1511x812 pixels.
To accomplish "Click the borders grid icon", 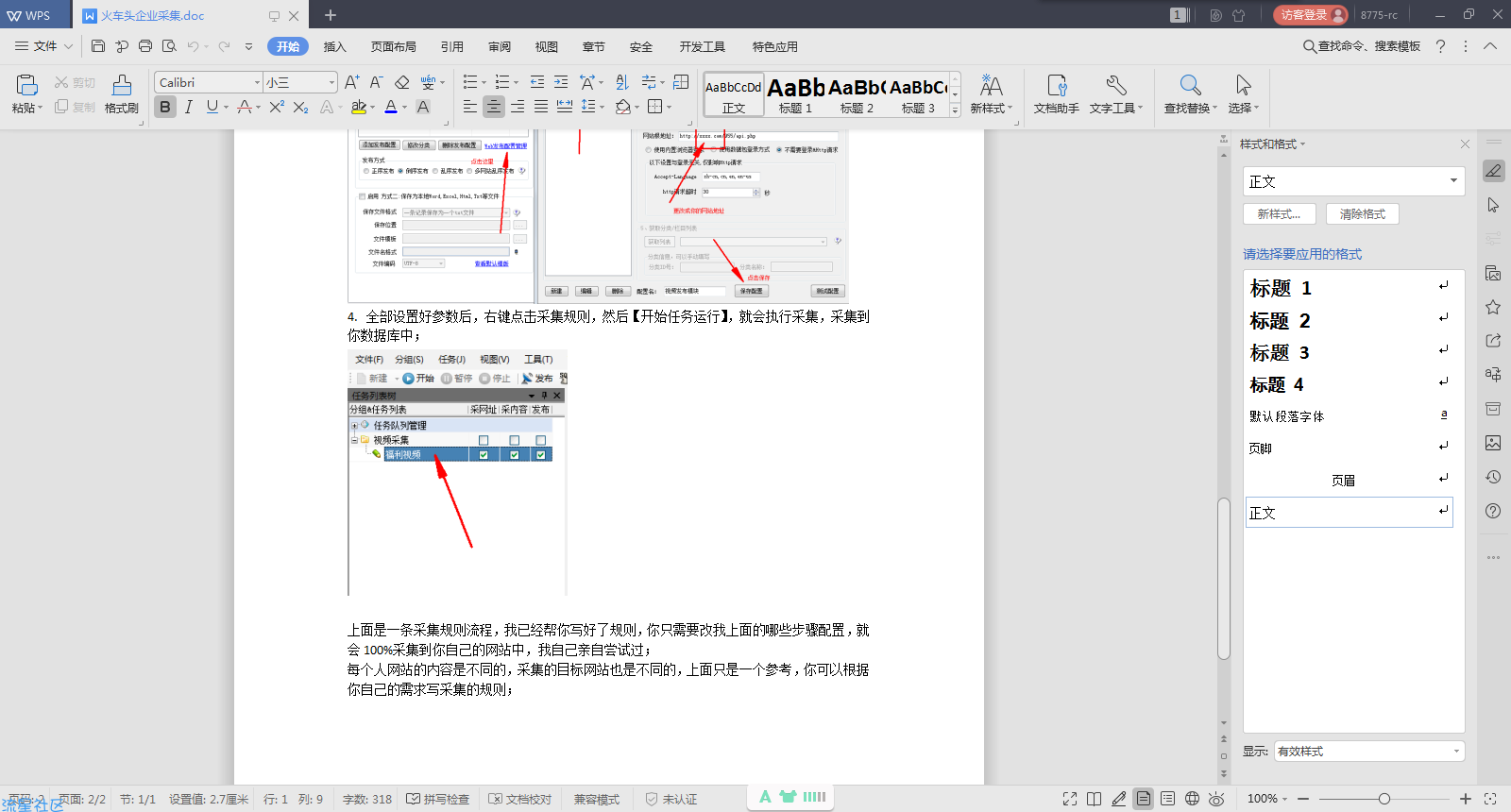I will click(655, 107).
